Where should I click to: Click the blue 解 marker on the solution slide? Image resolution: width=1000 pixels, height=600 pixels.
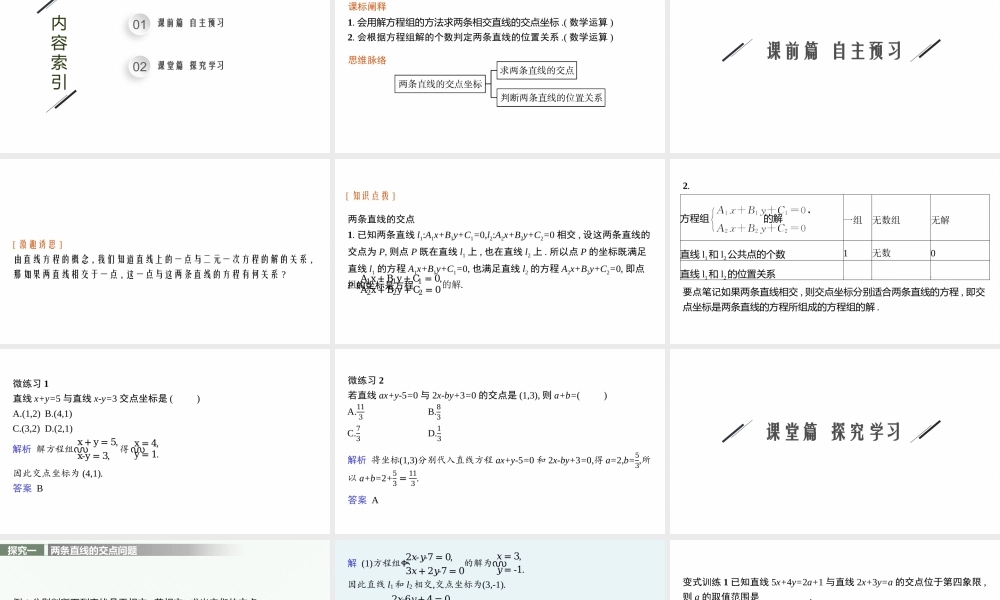coord(351,563)
